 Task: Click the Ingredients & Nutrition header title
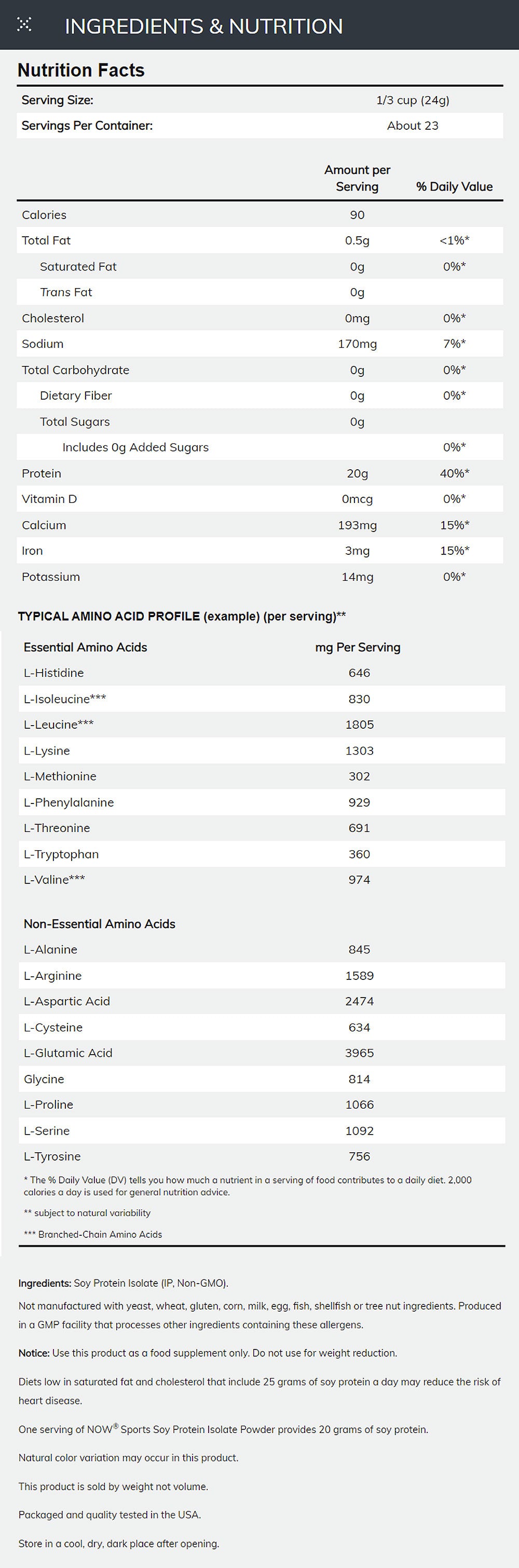(x=203, y=26)
